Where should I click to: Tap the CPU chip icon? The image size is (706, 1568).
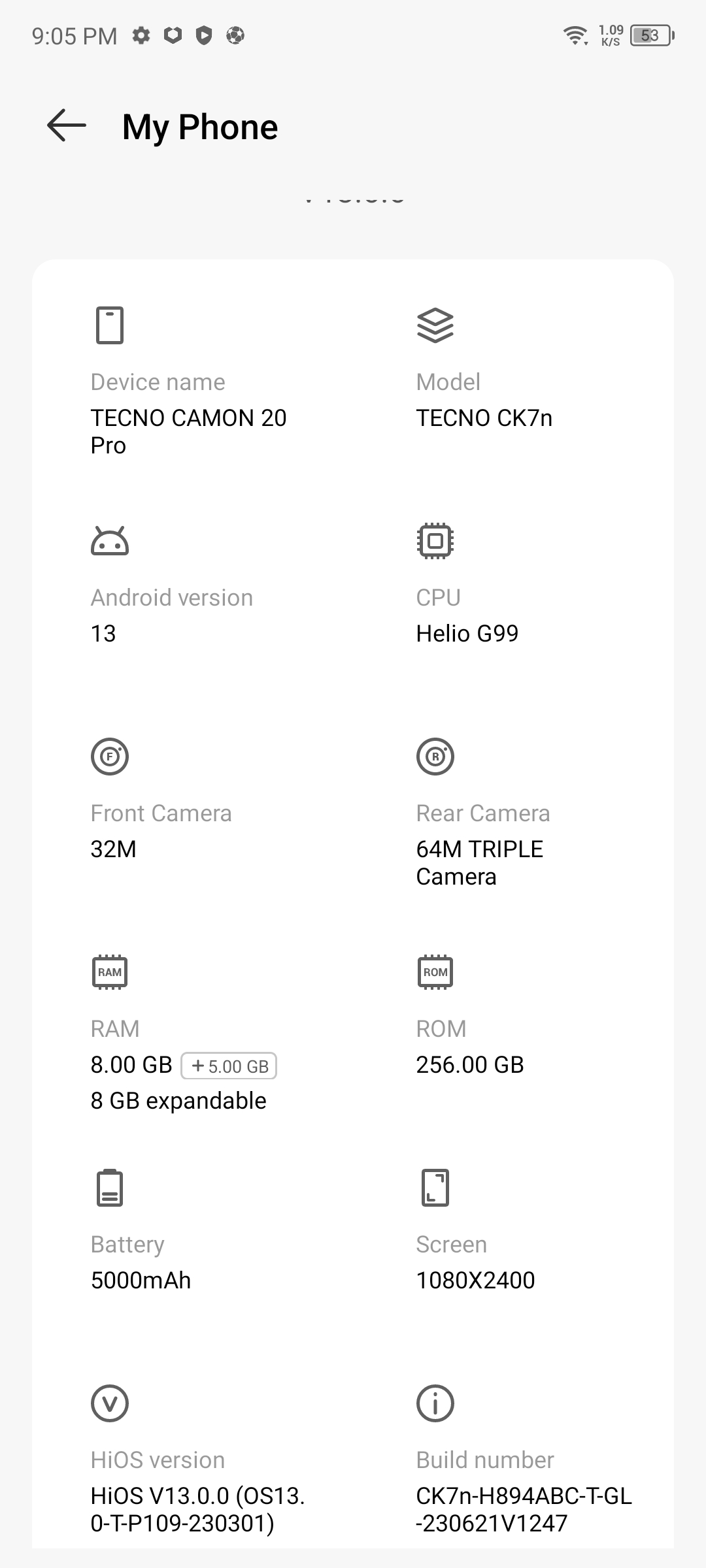click(x=435, y=541)
